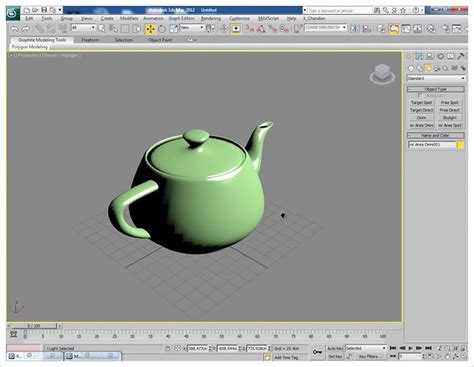Image resolution: width=474 pixels, height=367 pixels.
Task: Select the Geometry category in Create panel
Action: [x=411, y=68]
